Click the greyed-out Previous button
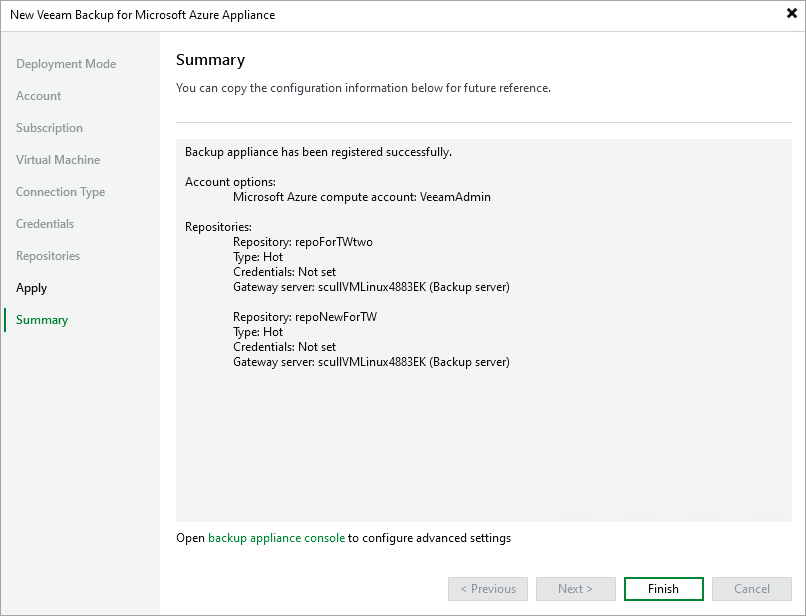This screenshot has height=616, width=806. (x=488, y=589)
